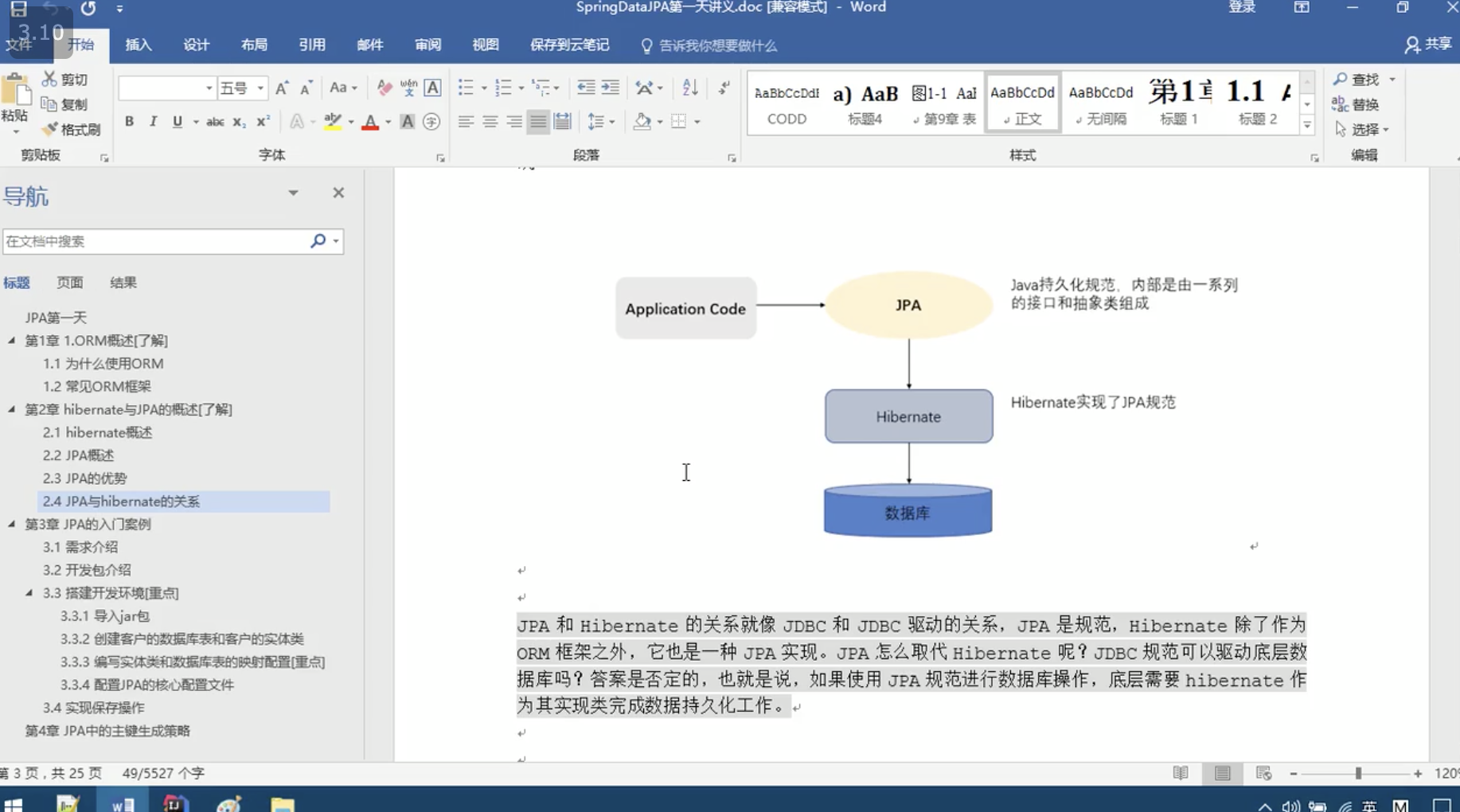Screen dimensions: 1460x812
Task: Collapse 第1章 1.ORM概述 heading in navigation
Action: pos(12,340)
